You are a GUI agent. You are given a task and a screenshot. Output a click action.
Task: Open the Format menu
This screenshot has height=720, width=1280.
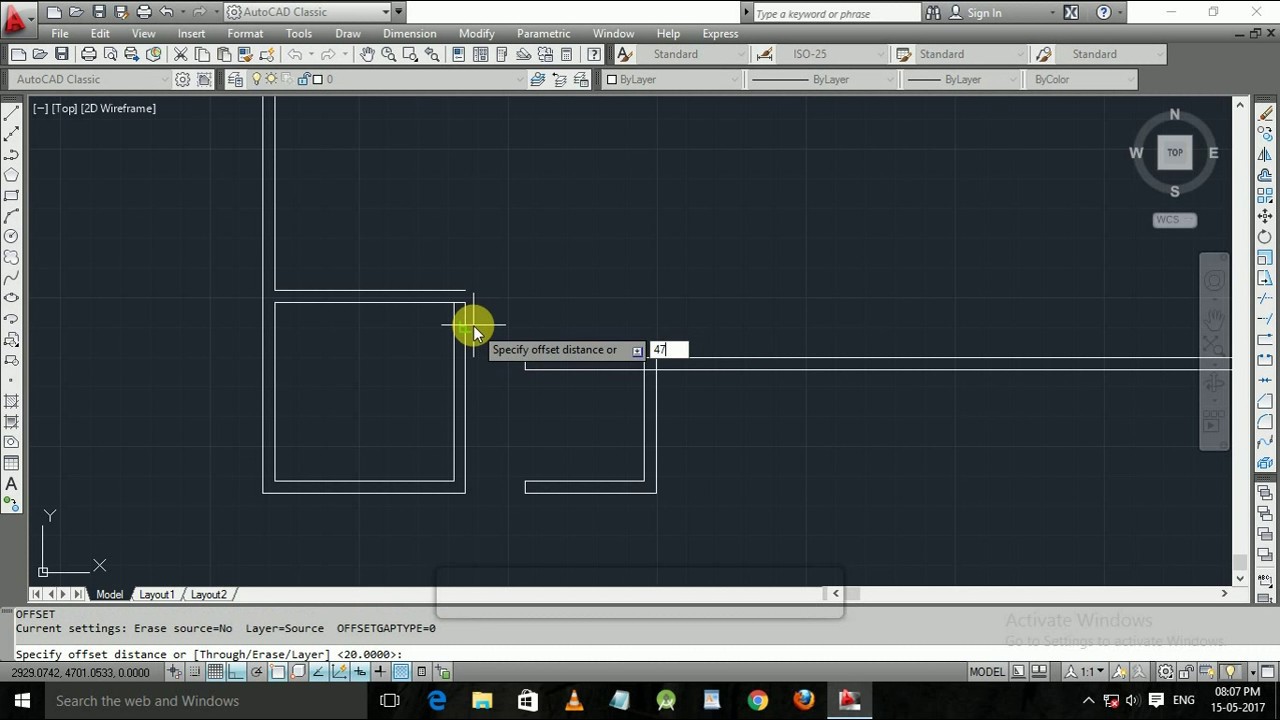tap(245, 33)
